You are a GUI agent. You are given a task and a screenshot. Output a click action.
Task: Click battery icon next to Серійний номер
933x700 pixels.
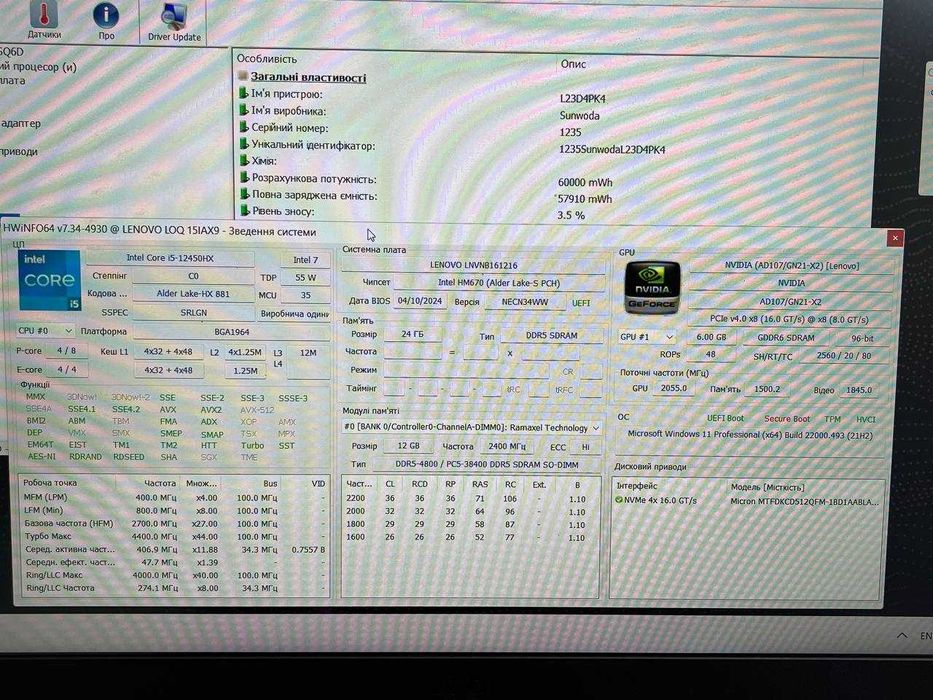(243, 127)
